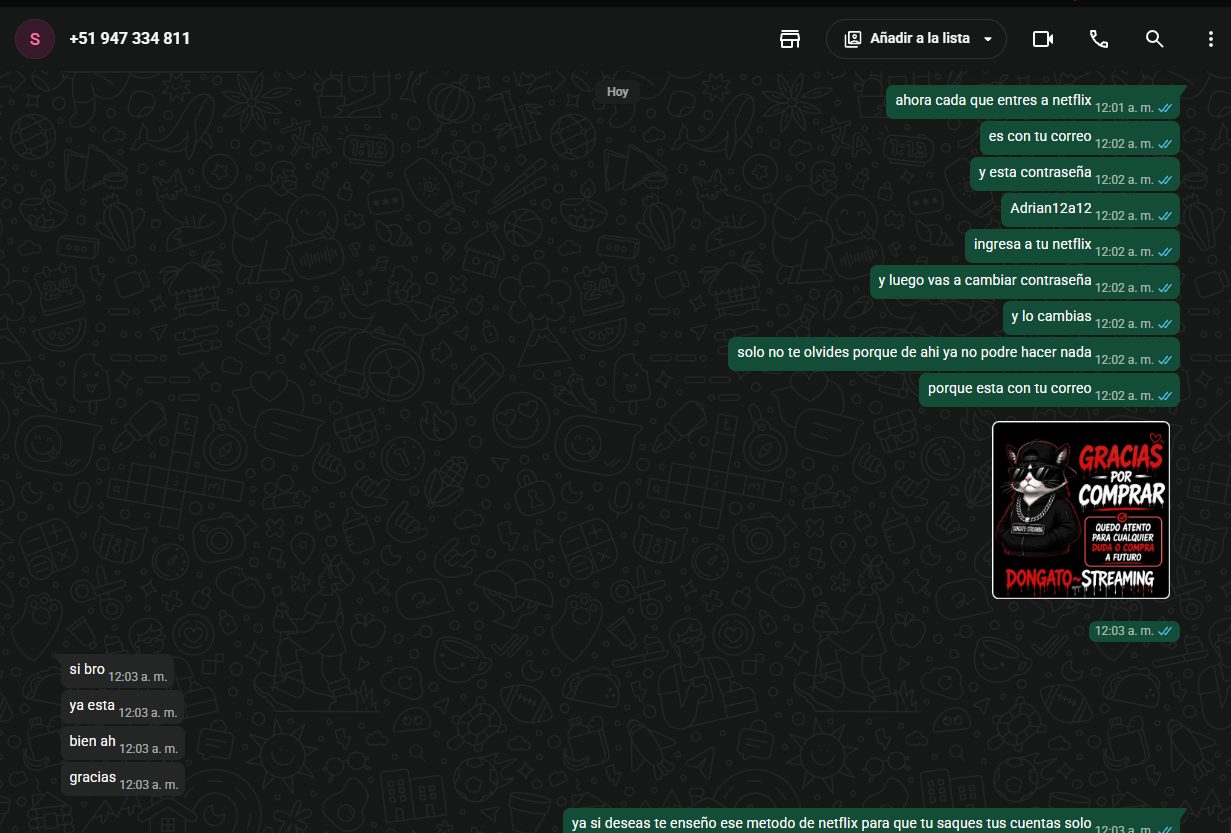Search within this chat

1154,39
